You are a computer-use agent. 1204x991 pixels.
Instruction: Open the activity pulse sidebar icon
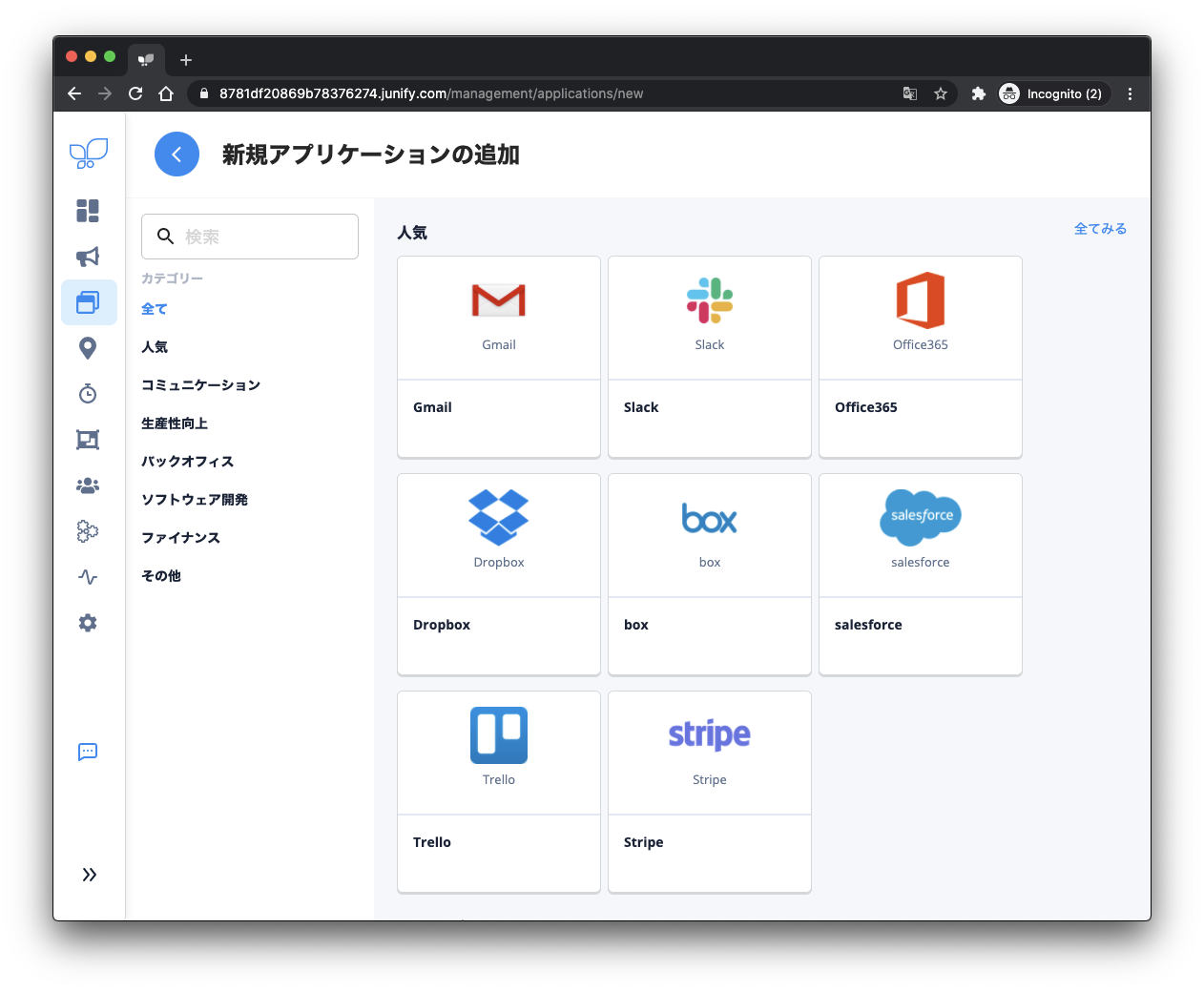pos(88,577)
